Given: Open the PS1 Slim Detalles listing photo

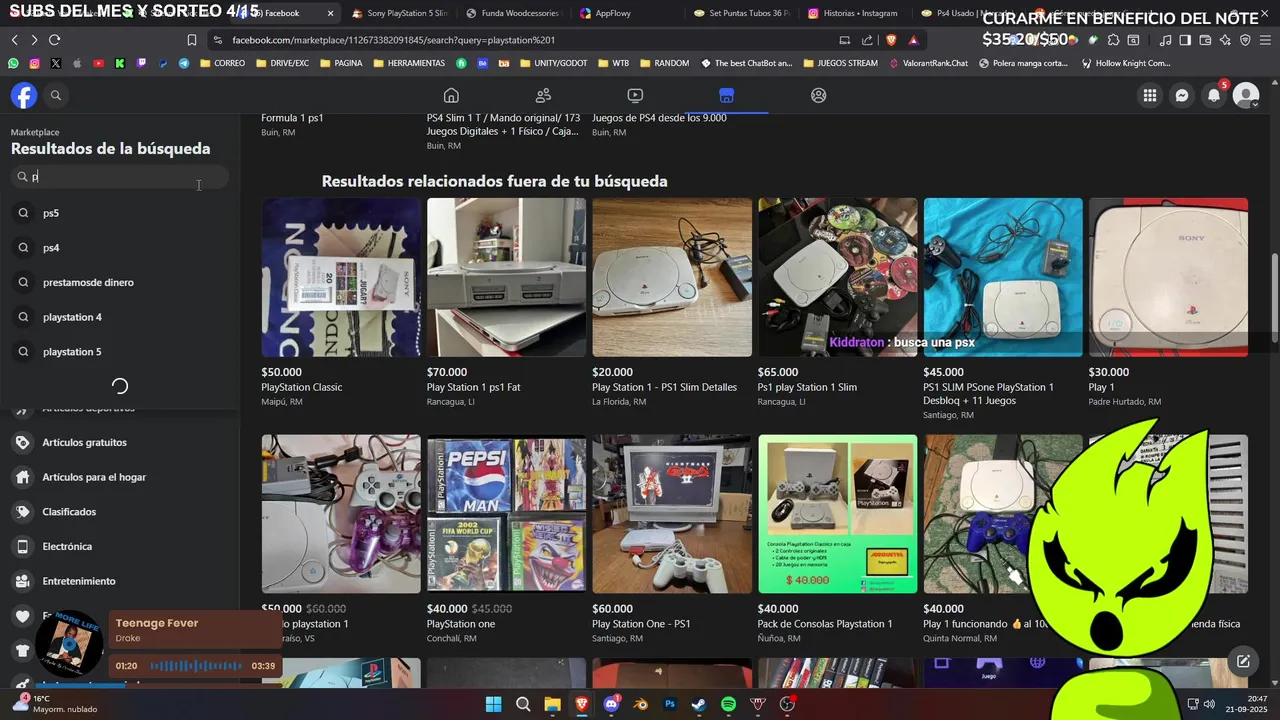Looking at the screenshot, I should pyautogui.click(x=672, y=277).
